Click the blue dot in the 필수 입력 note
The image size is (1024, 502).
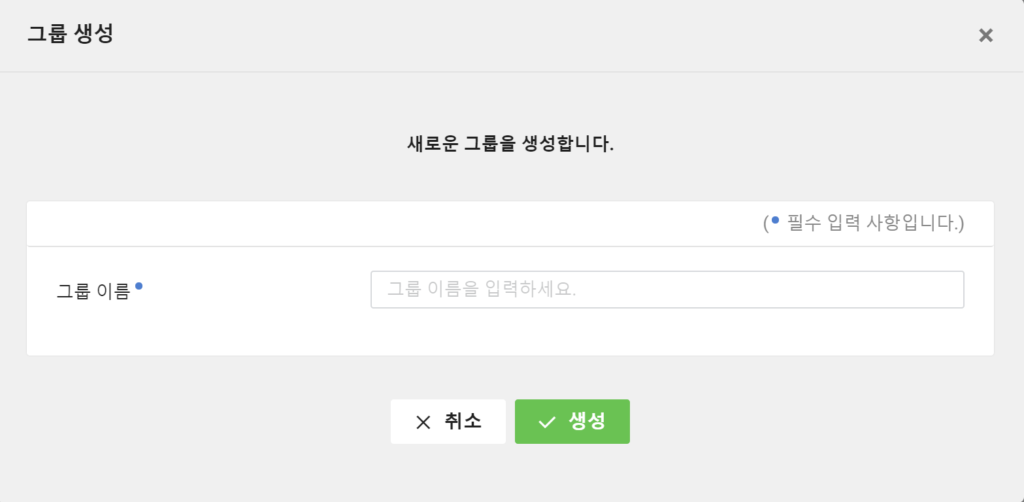point(775,220)
